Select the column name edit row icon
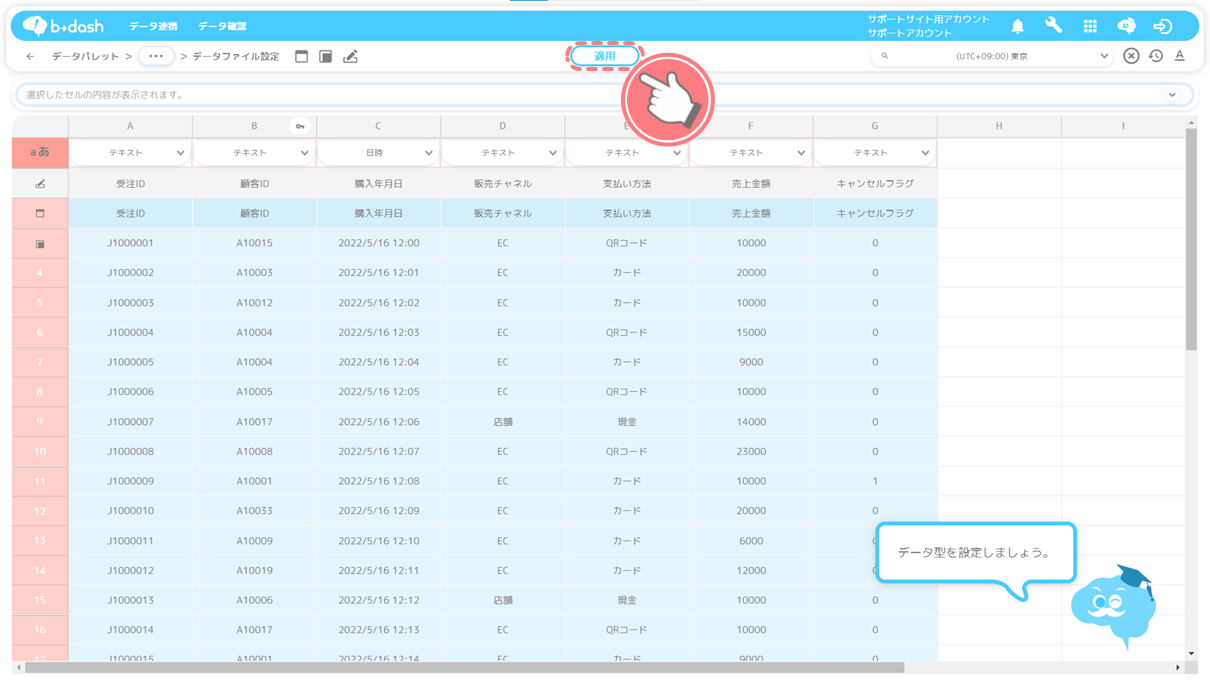Viewport: 1210px width, 680px height. 40,184
